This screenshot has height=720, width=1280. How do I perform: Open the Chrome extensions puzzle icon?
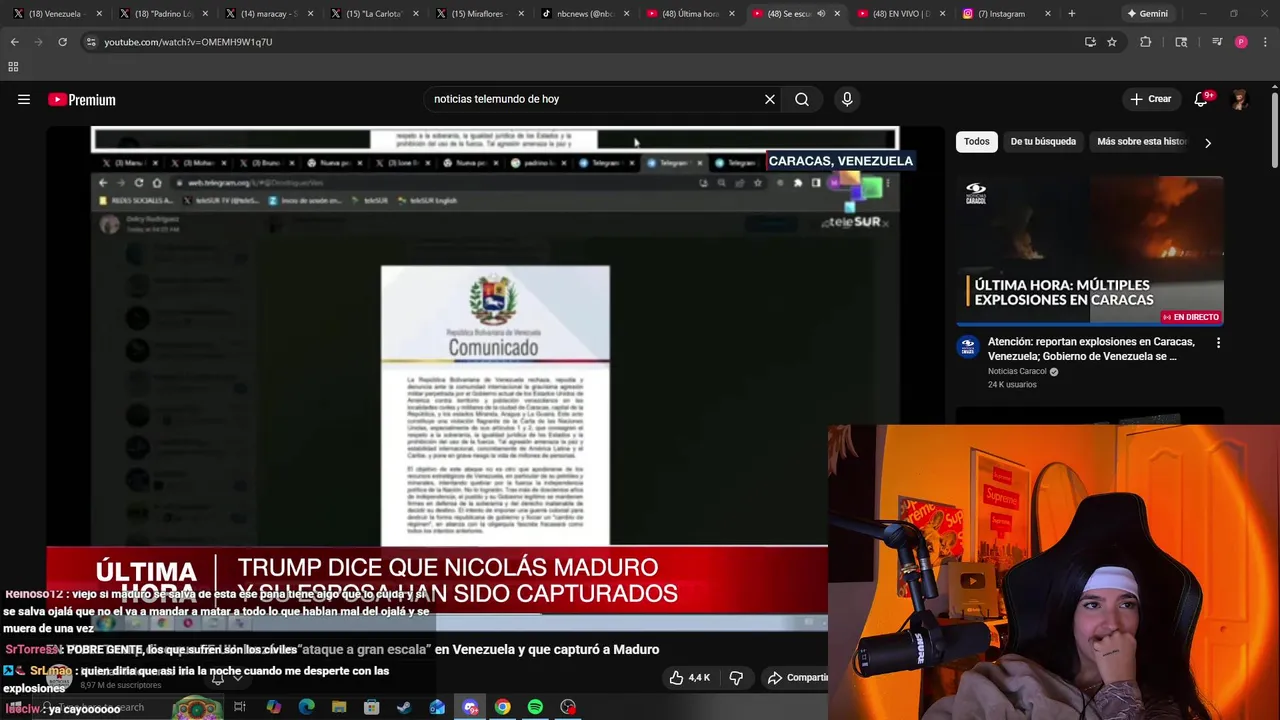[1146, 42]
